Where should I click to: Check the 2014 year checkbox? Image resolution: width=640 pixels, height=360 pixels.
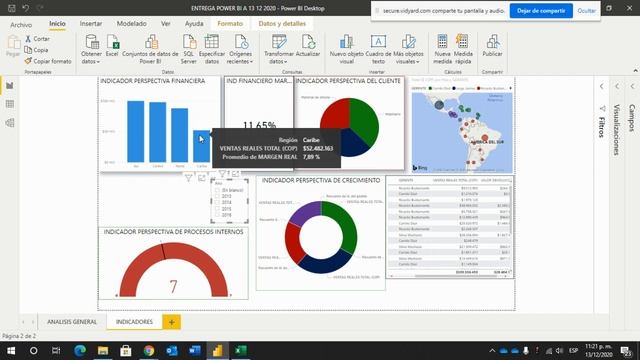[218, 202]
